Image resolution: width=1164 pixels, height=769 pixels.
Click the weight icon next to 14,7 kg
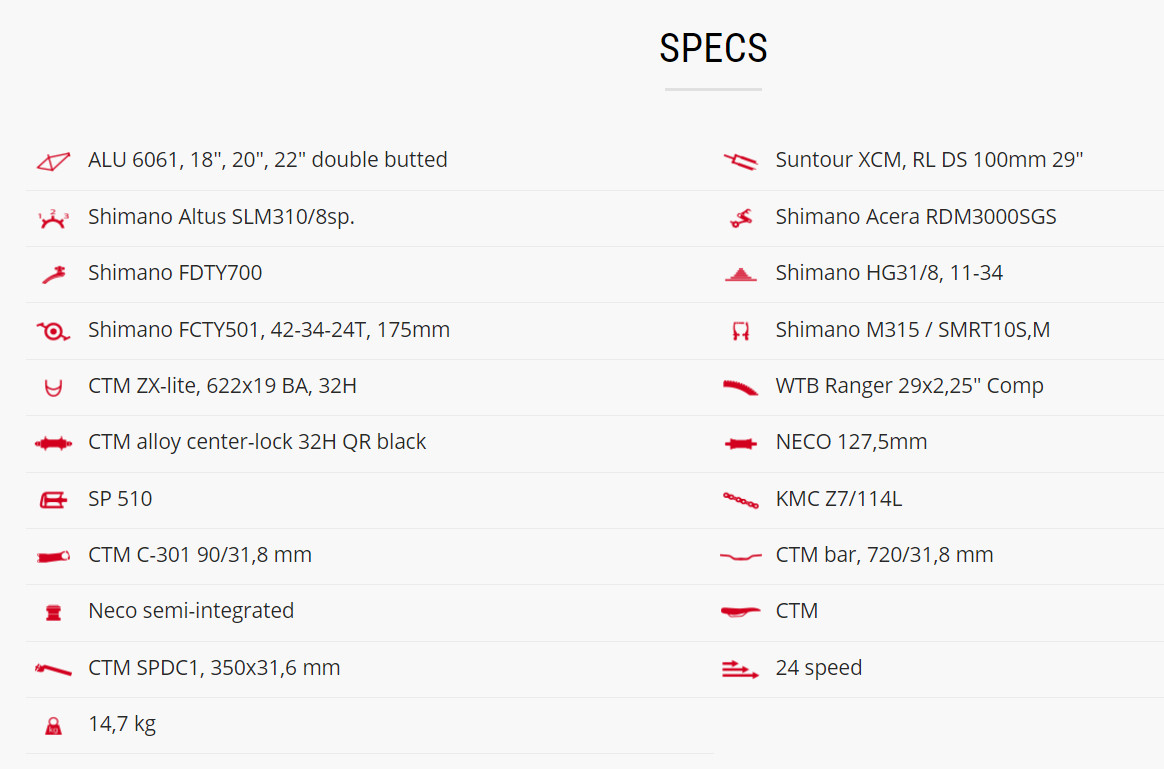pos(53,726)
